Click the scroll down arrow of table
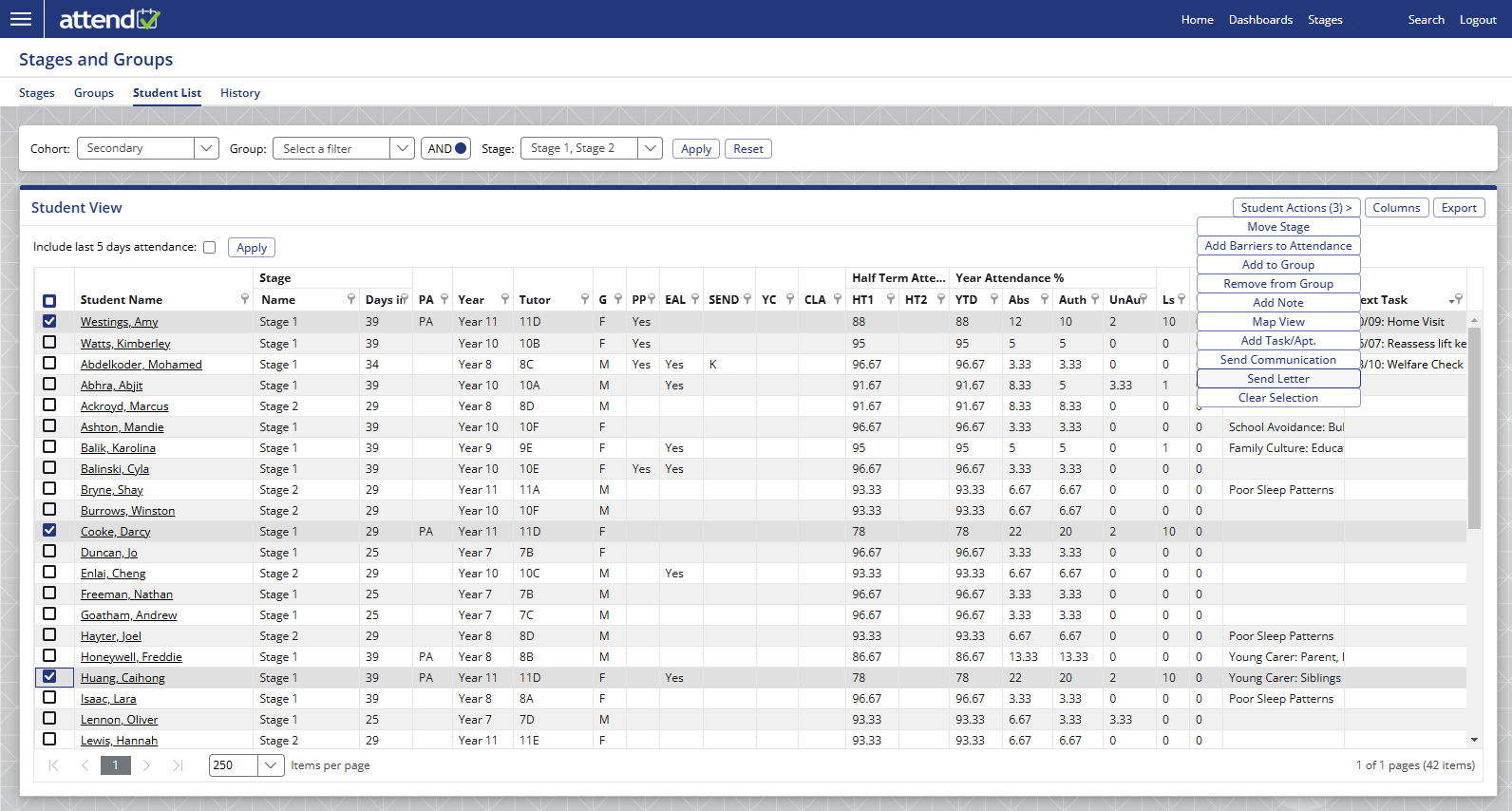The image size is (1512, 811). (1474, 740)
